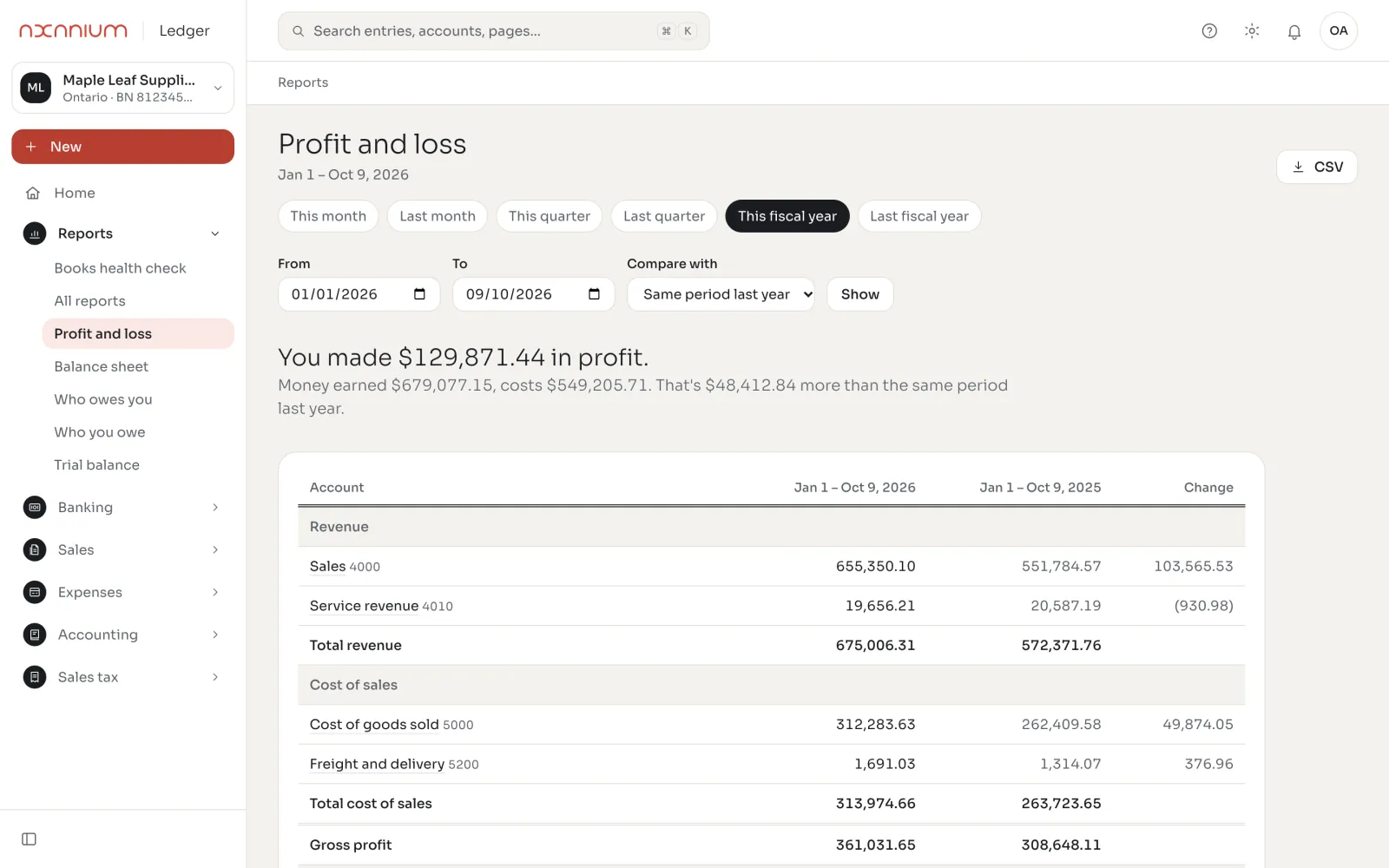Viewport: 1389px width, 868px height.
Task: Open notifications bell icon
Action: (1294, 31)
